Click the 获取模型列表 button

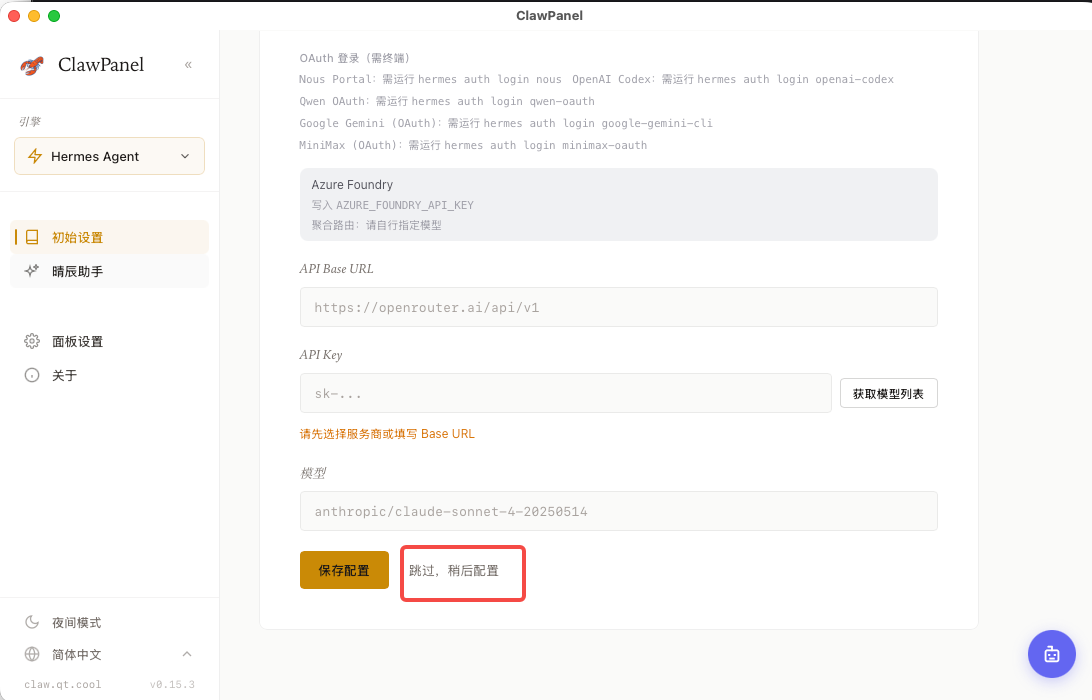click(889, 394)
